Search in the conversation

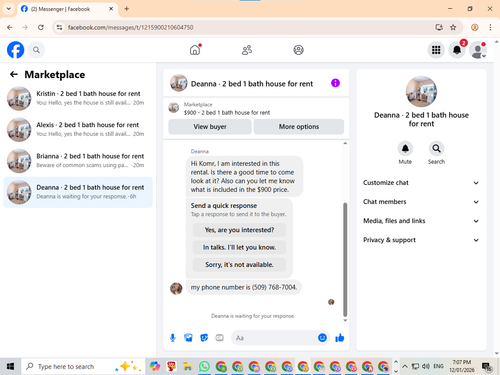(x=436, y=149)
